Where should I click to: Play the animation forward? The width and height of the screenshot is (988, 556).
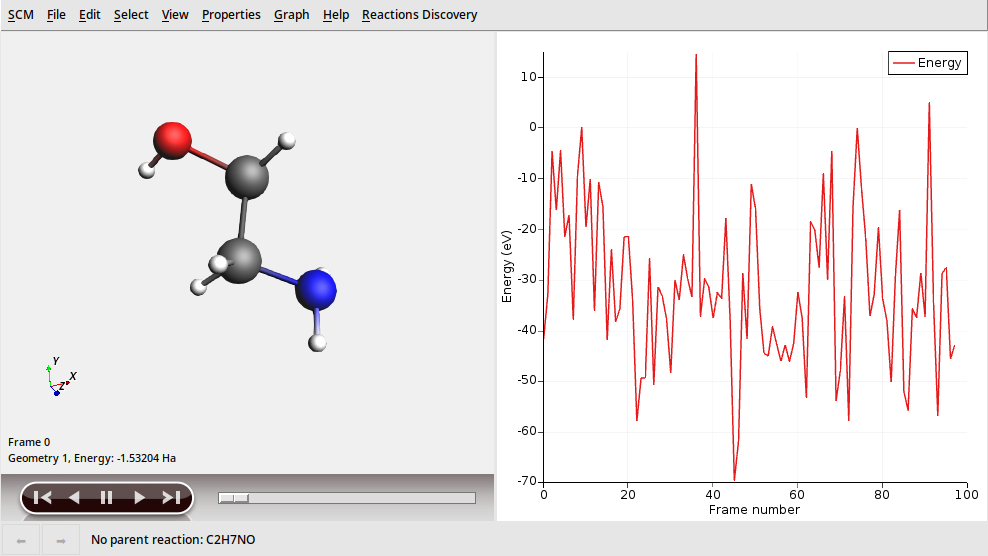pos(139,497)
